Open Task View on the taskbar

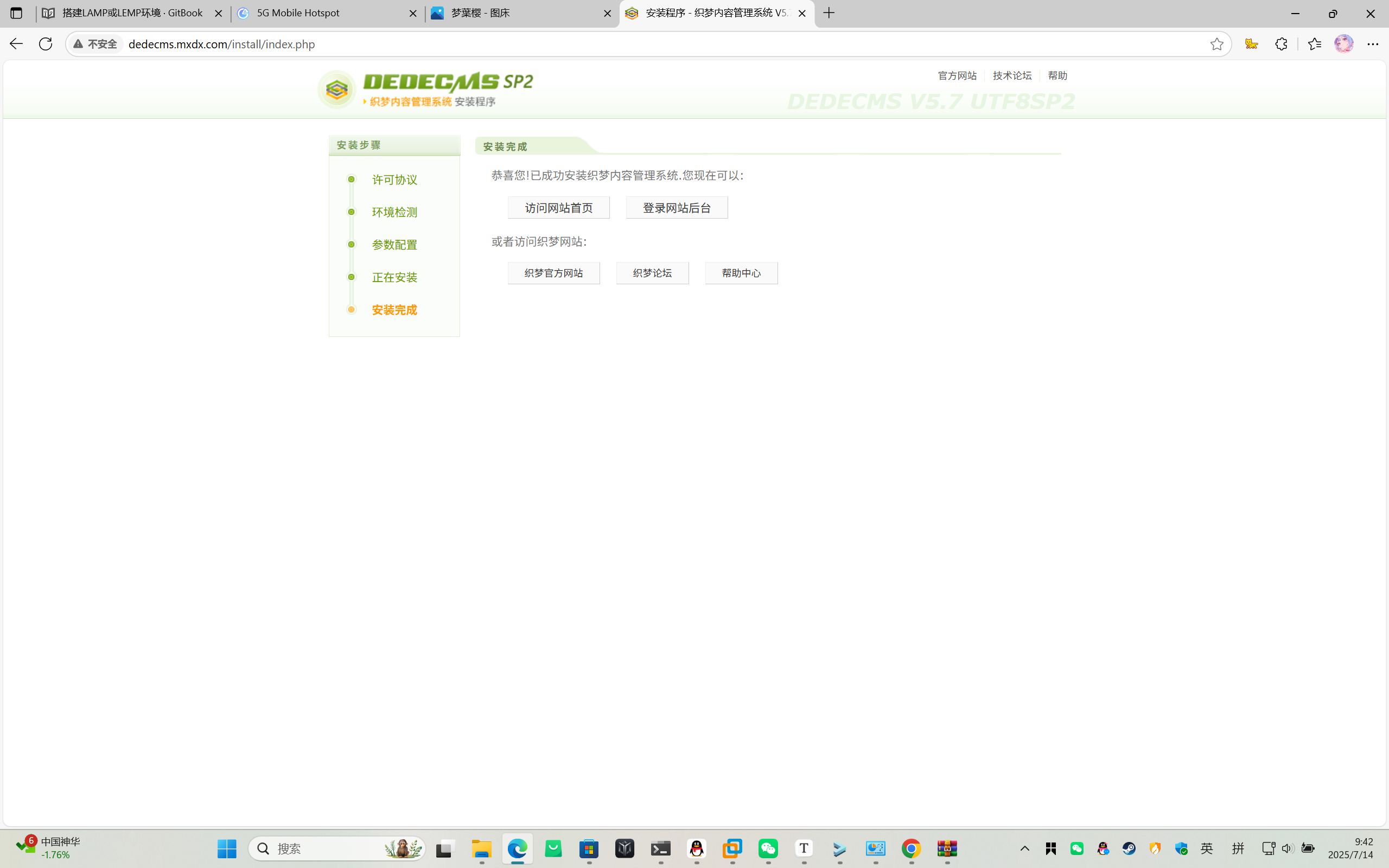[x=444, y=848]
